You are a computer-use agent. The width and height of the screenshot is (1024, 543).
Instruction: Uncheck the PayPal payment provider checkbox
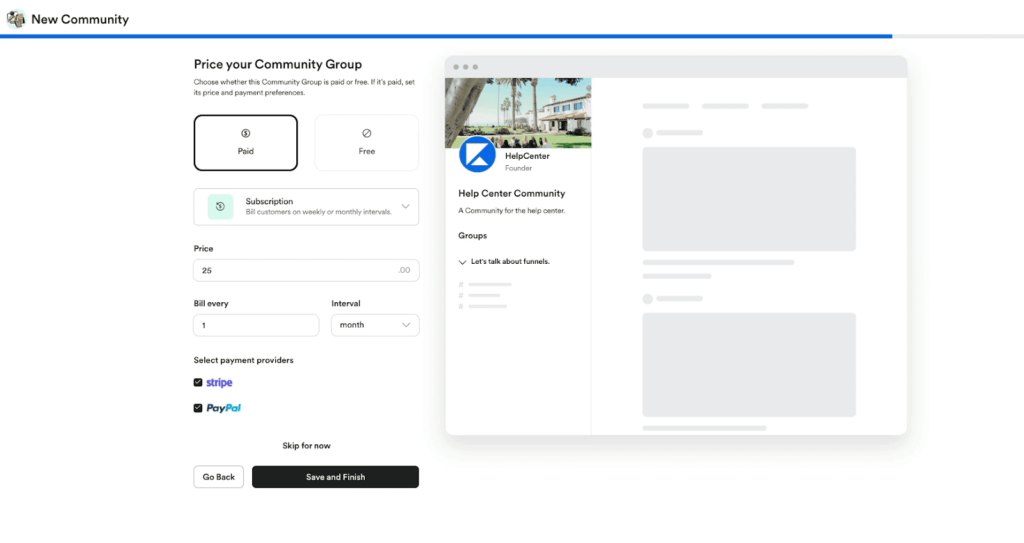click(198, 408)
